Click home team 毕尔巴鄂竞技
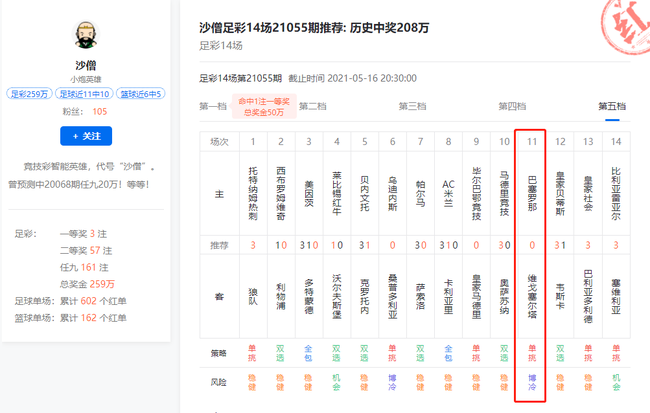The width and height of the screenshot is (650, 413). (476, 194)
